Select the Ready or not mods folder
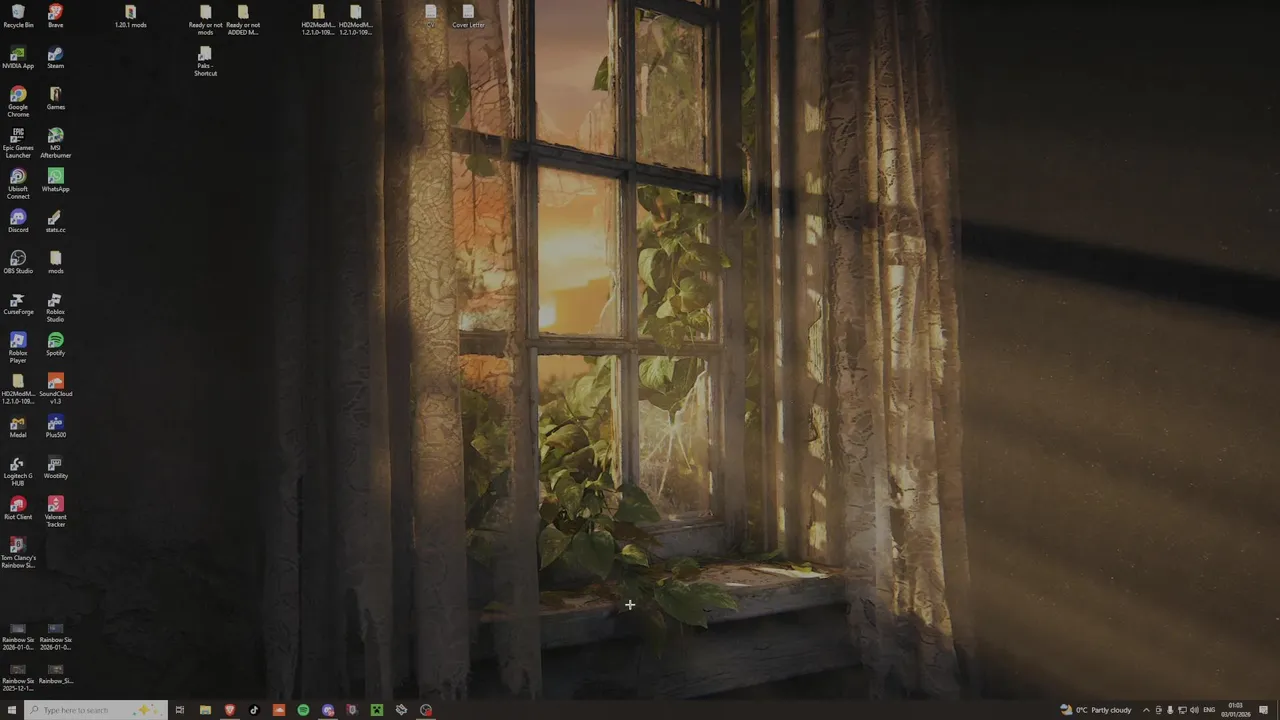Viewport: 1280px width, 720px height. click(x=205, y=20)
